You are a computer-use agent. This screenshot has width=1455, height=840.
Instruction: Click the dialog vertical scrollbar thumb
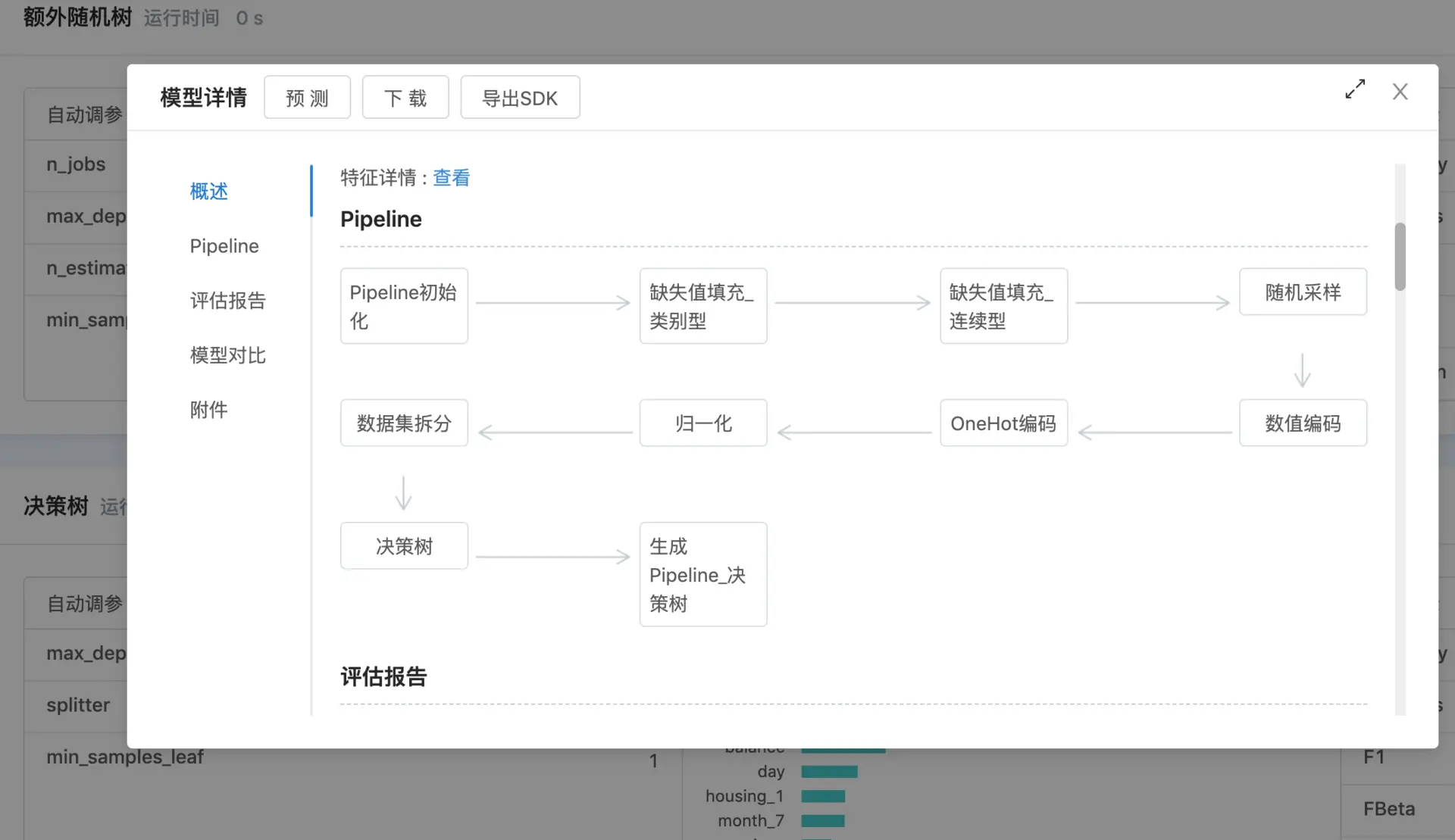tap(1400, 257)
